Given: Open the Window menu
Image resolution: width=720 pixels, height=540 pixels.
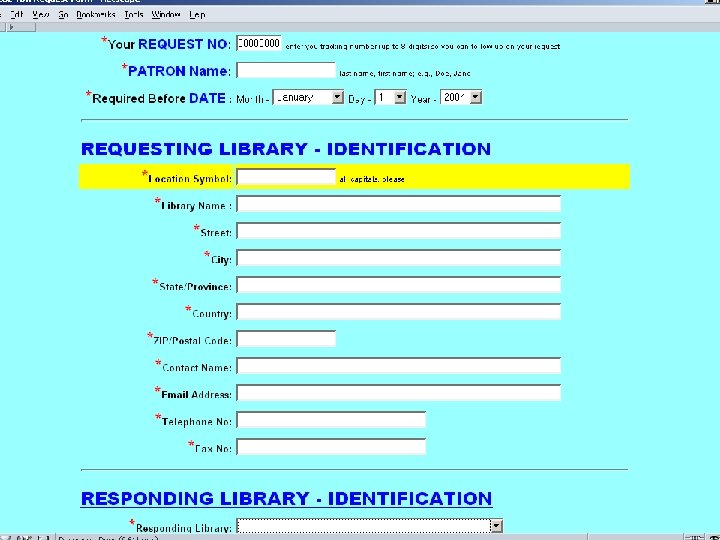Looking at the screenshot, I should point(166,15).
